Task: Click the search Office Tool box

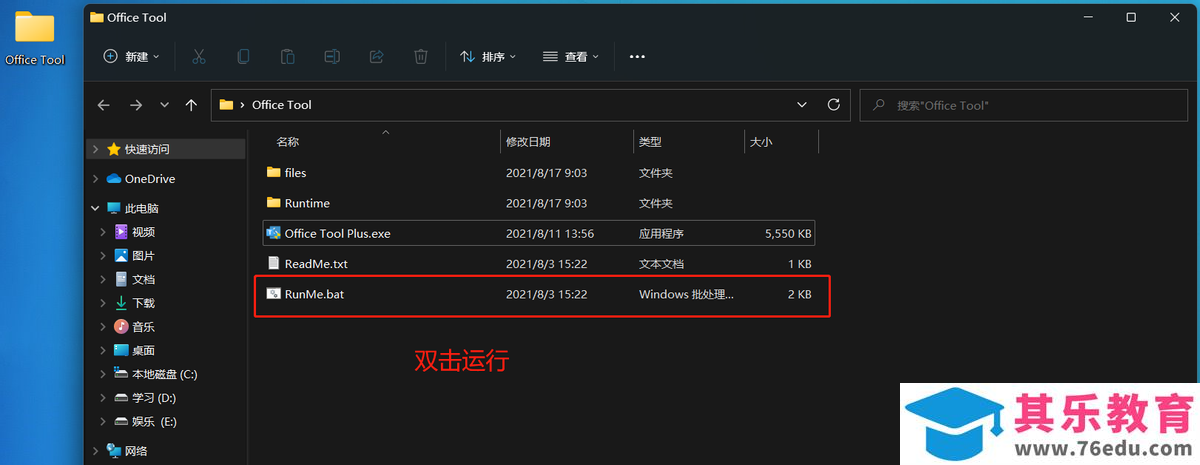Action: click(1024, 105)
